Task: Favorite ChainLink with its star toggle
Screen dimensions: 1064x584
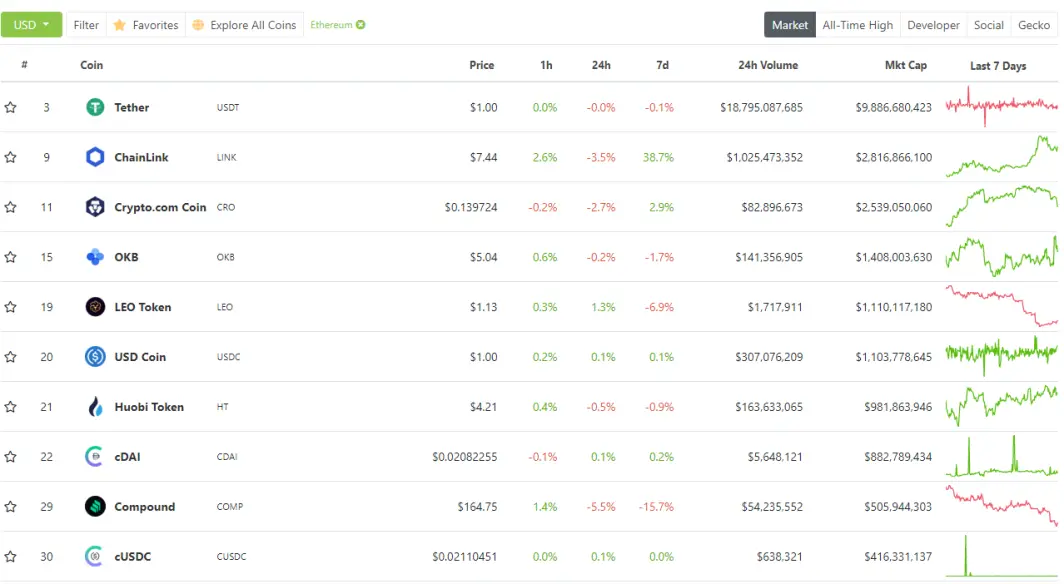Action: coord(10,157)
